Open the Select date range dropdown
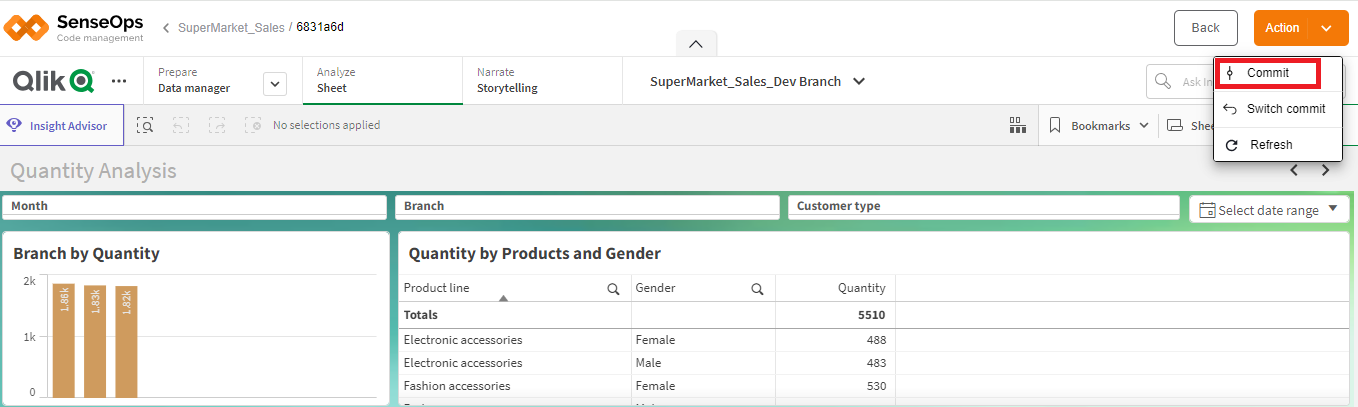1358x407 pixels. point(1270,210)
